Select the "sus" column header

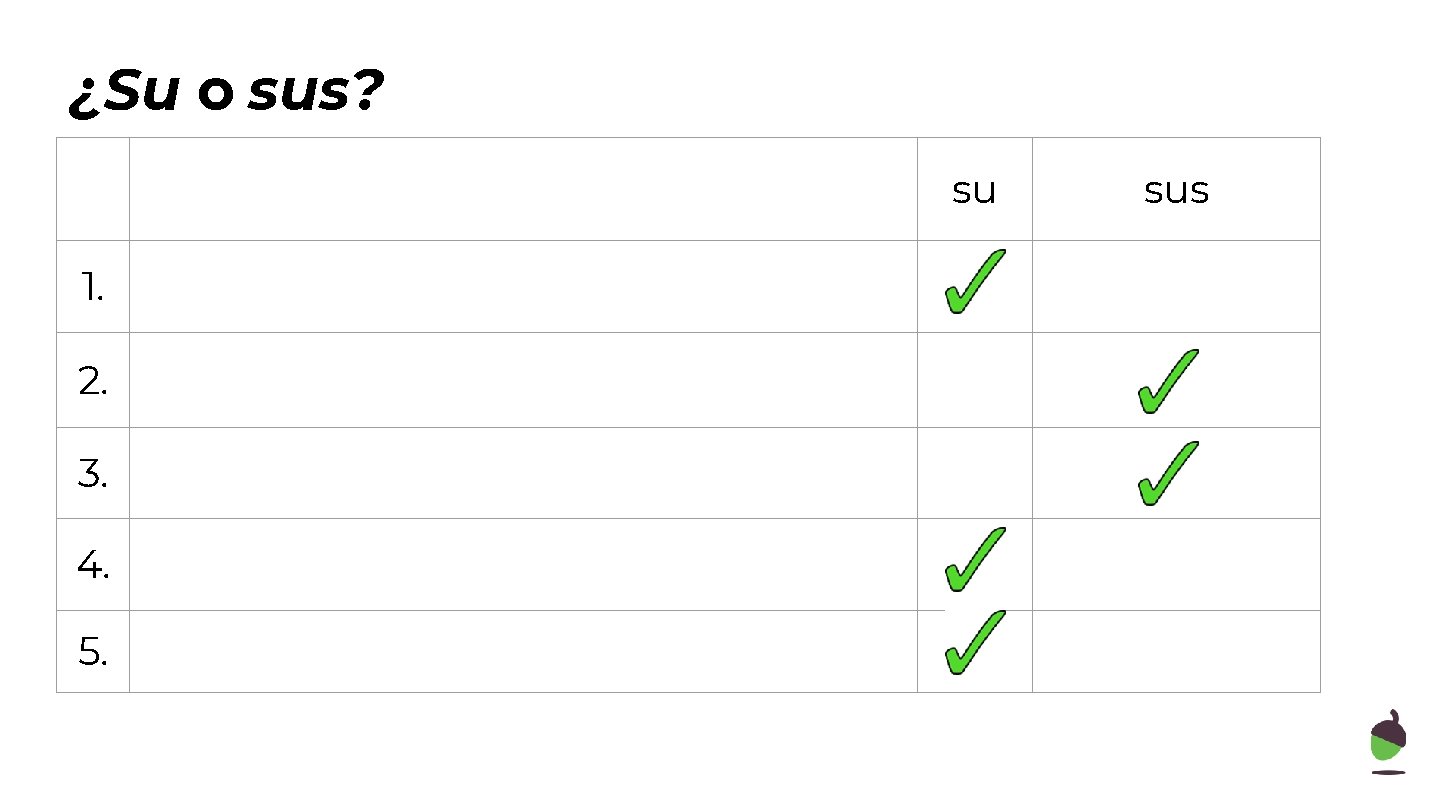click(1176, 190)
